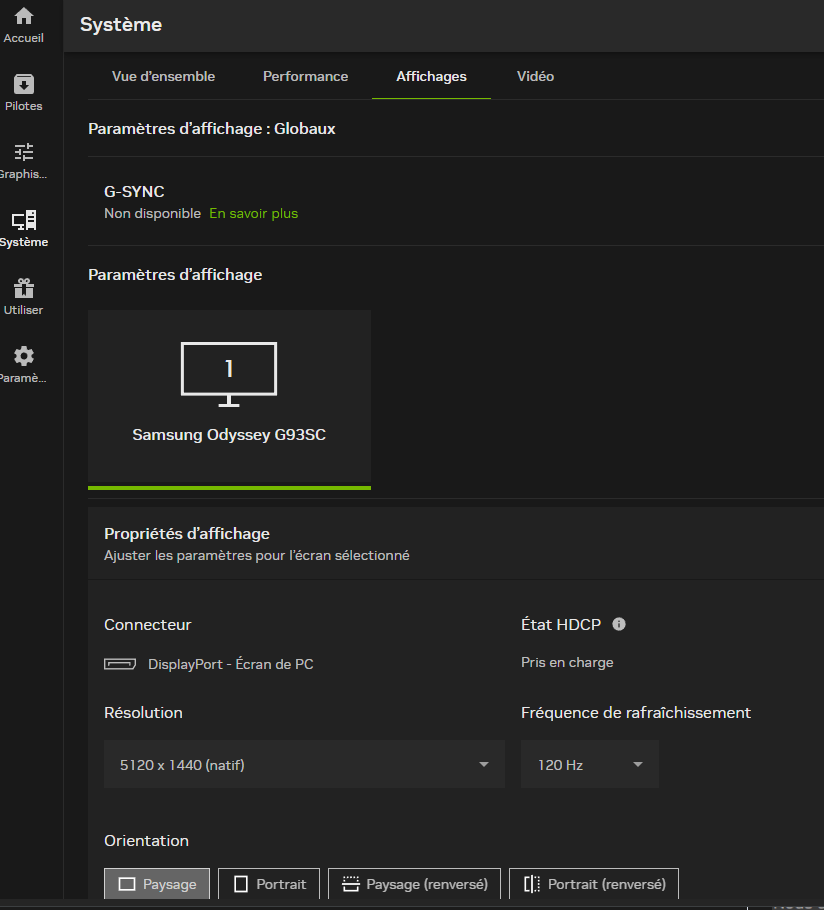The width and height of the screenshot is (824, 910).
Task: Click the En savoir plus link
Action: [253, 214]
